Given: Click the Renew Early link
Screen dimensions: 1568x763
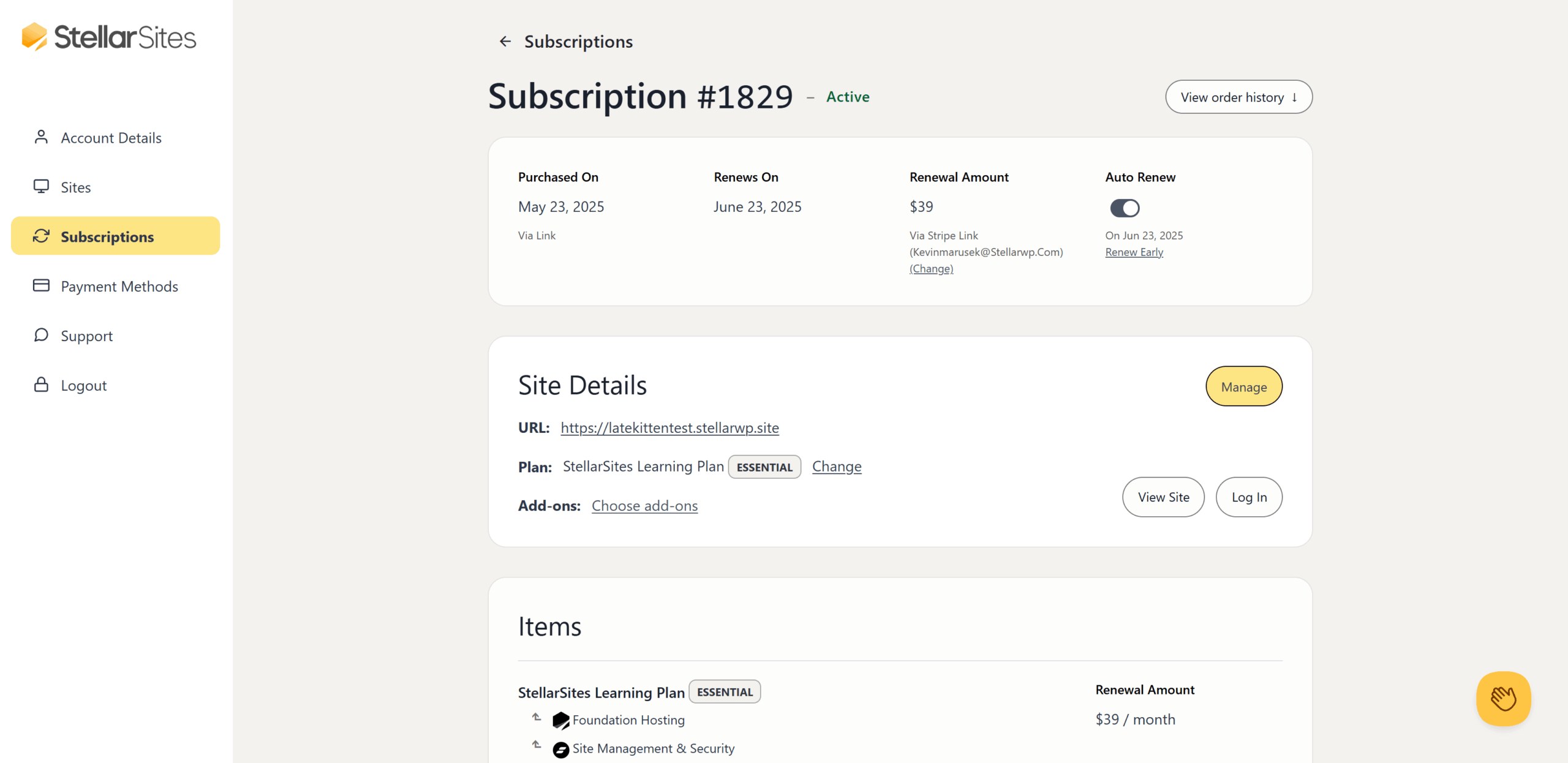Looking at the screenshot, I should coord(1134,252).
